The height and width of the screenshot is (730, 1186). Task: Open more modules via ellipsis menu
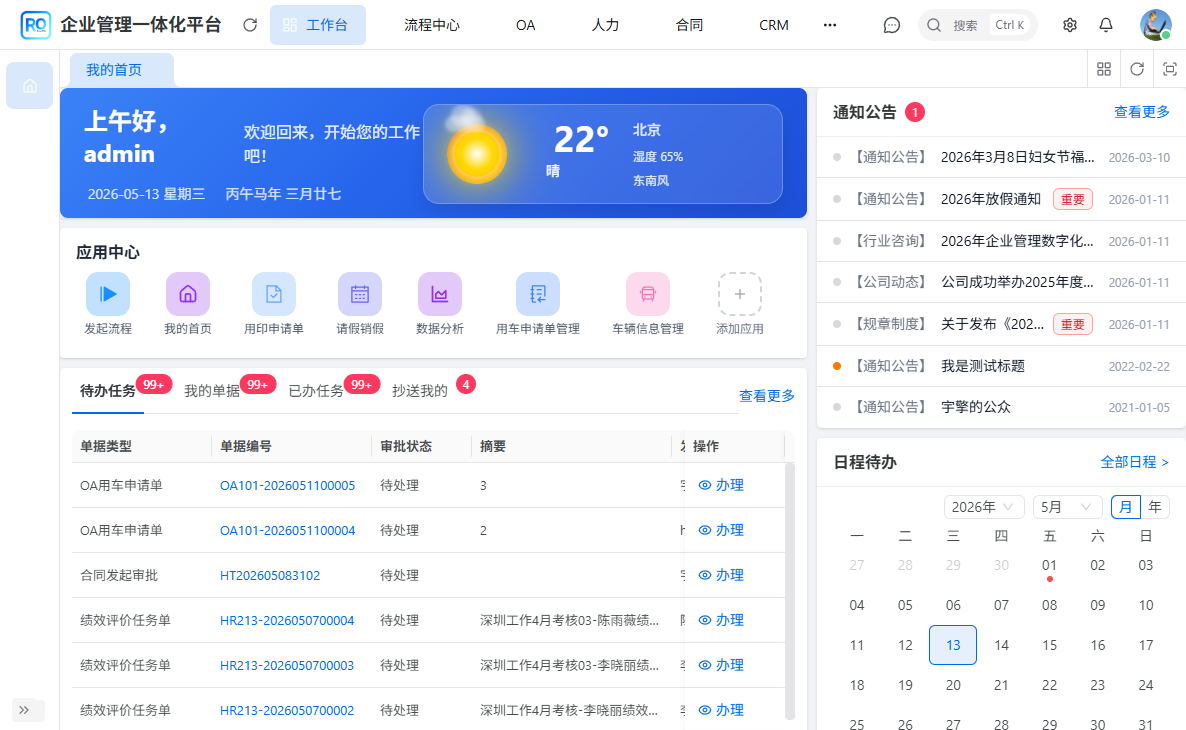tap(830, 25)
